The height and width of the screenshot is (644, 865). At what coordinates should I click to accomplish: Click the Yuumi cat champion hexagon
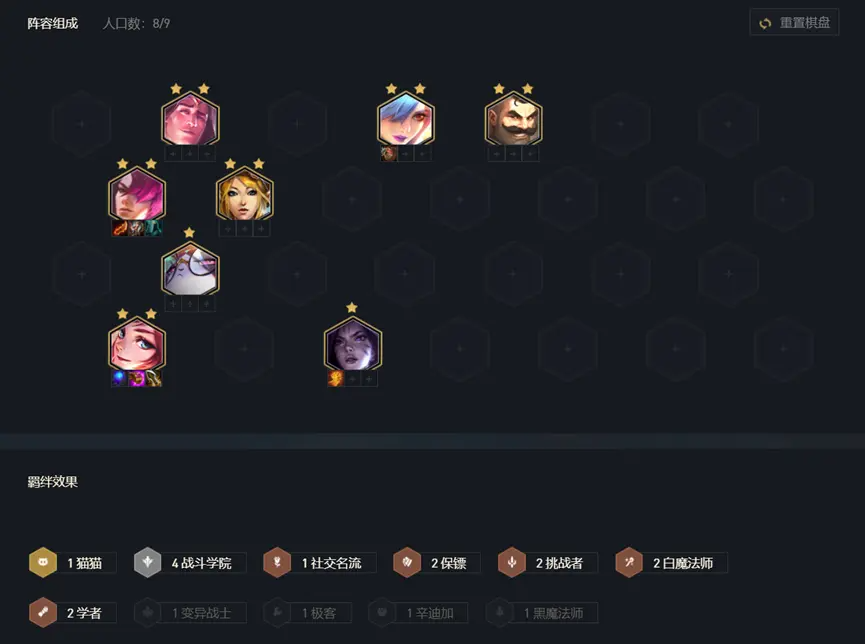(190, 270)
